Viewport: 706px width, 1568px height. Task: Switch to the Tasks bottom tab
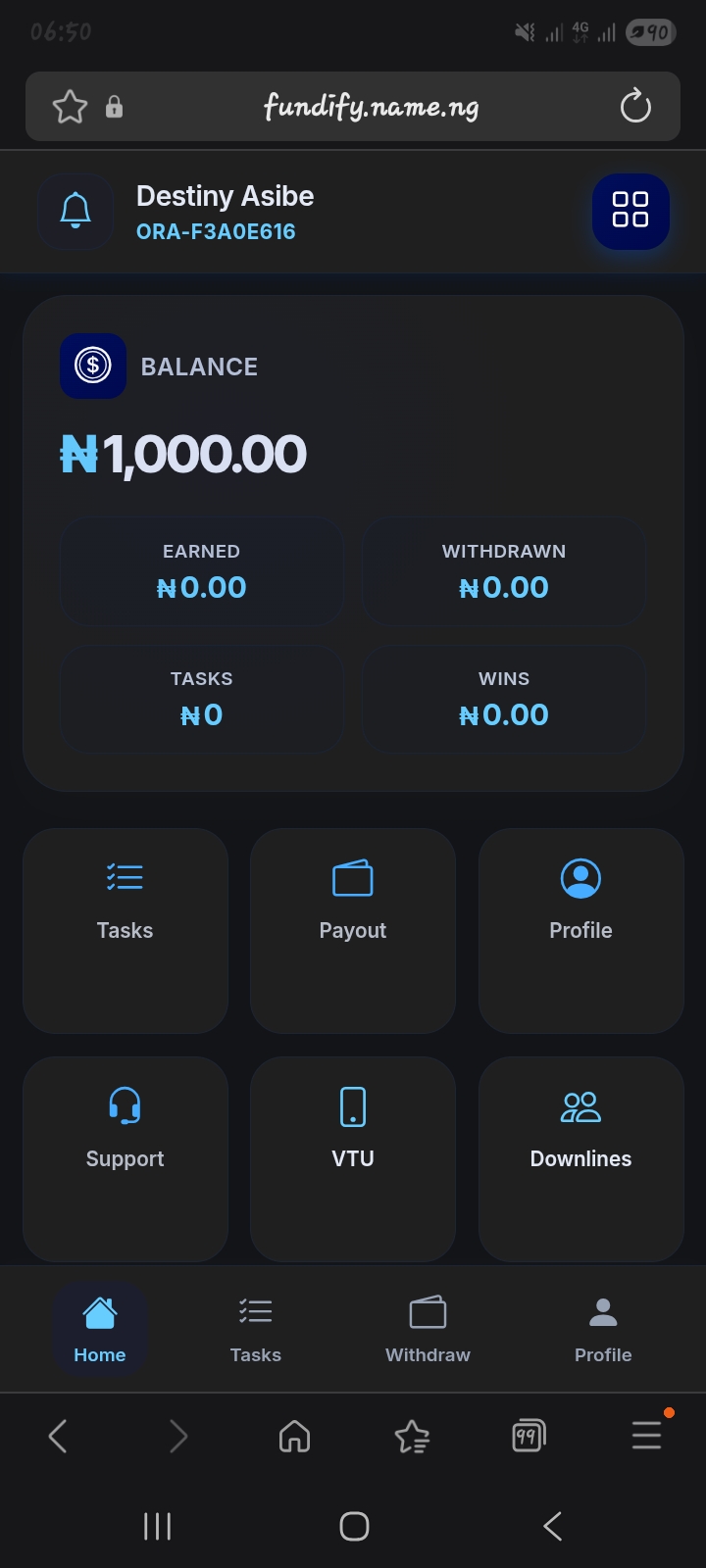[x=255, y=1329]
